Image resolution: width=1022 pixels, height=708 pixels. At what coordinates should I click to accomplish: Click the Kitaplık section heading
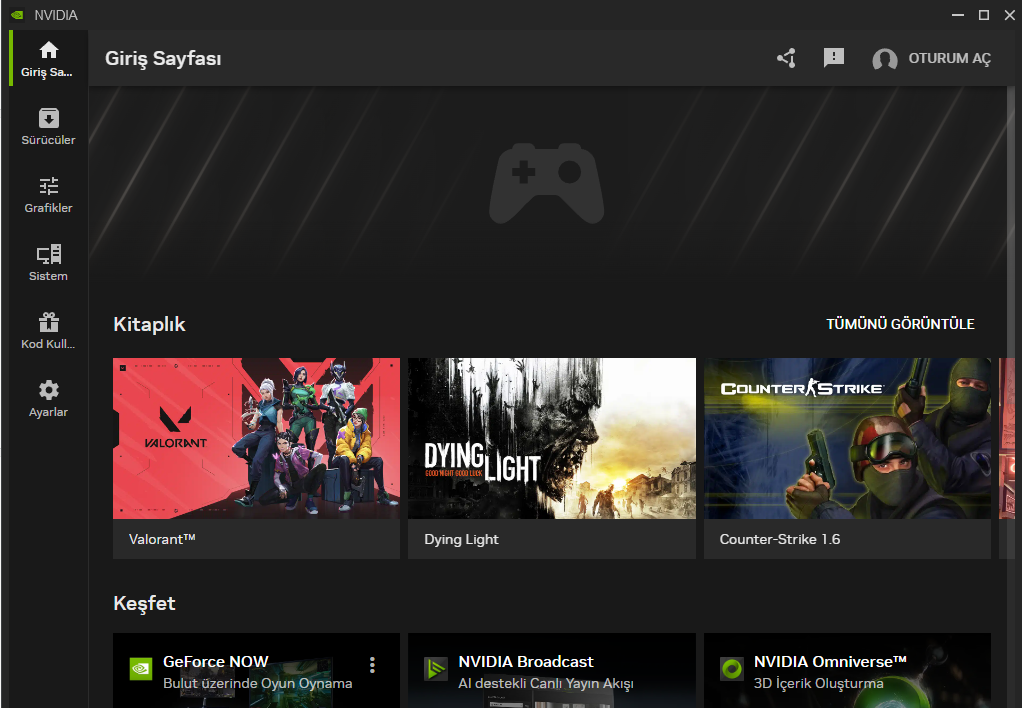[149, 324]
